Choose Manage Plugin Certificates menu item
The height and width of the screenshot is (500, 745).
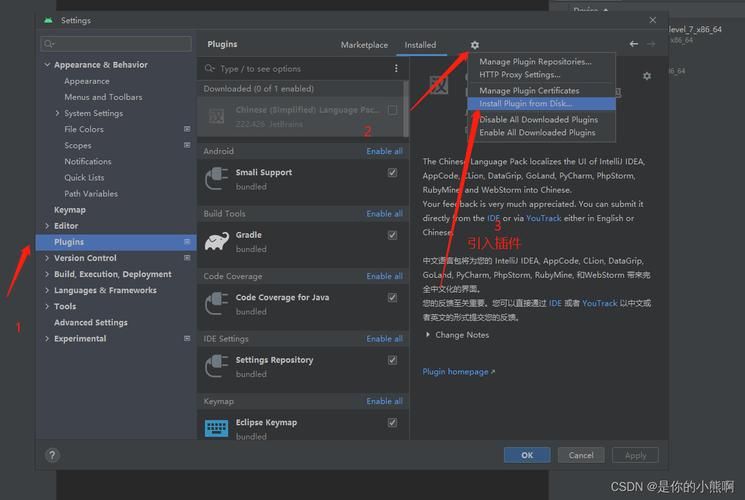pyautogui.click(x=542, y=90)
